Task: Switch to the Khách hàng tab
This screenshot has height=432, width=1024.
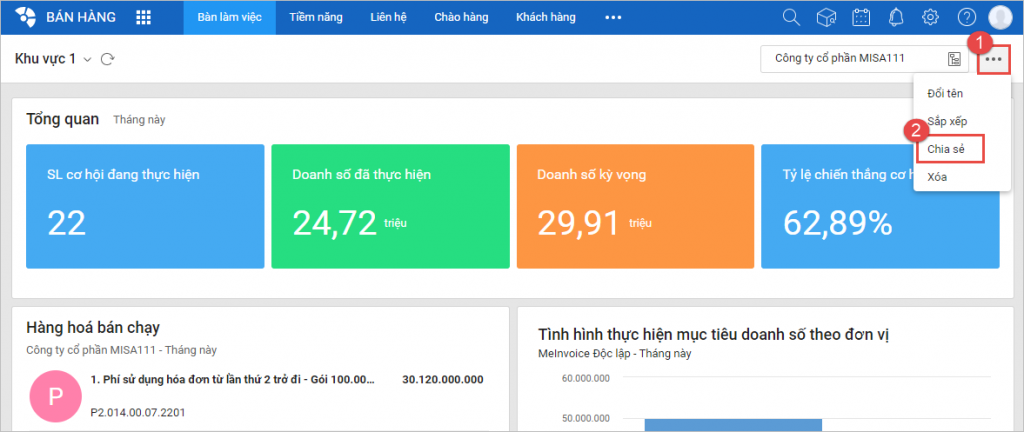Action: coord(546,18)
